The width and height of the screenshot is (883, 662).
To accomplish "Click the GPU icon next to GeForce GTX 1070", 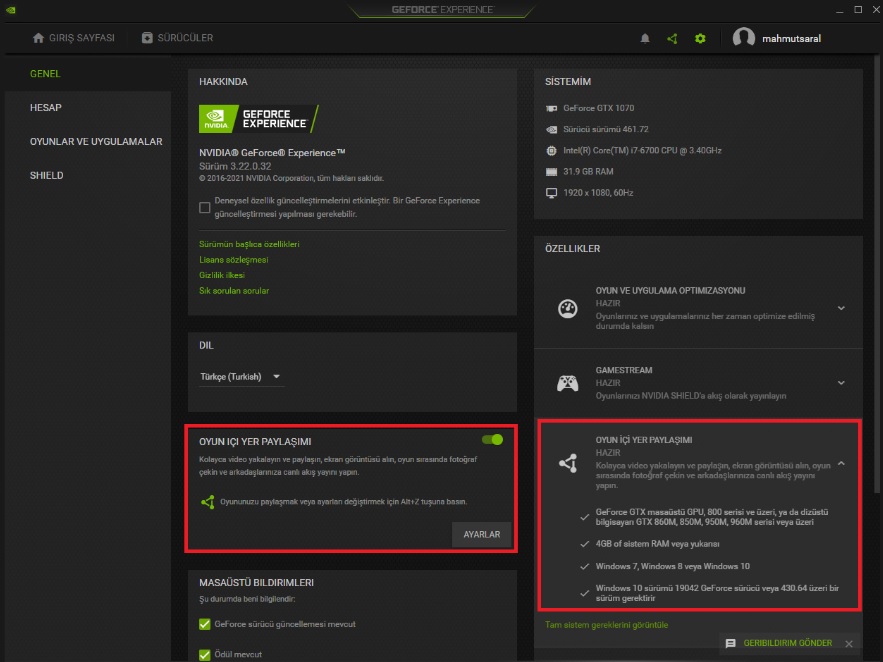I will click(x=551, y=108).
